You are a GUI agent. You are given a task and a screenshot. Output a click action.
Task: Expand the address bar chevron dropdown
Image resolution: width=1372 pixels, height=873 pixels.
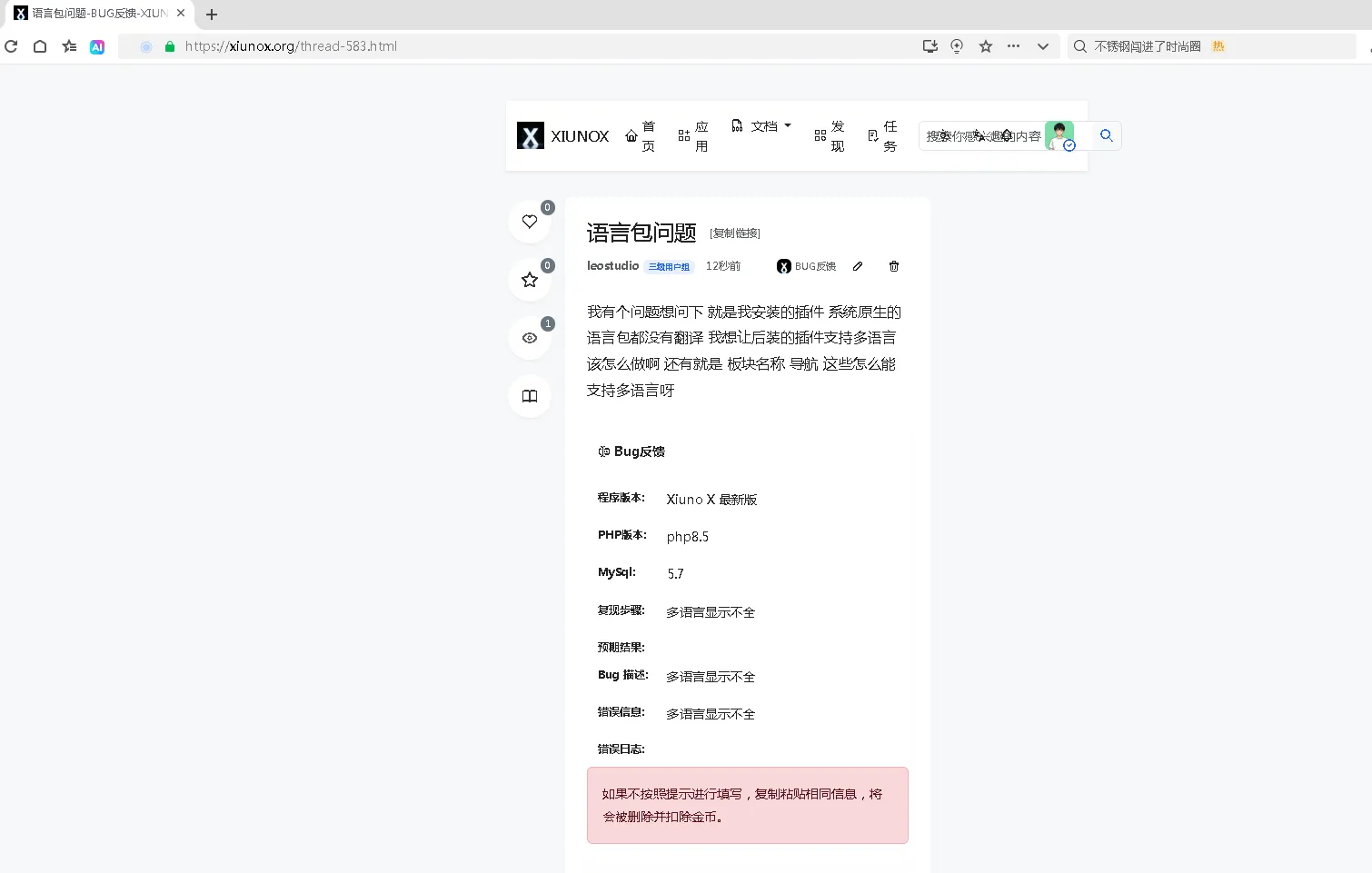click(1043, 46)
